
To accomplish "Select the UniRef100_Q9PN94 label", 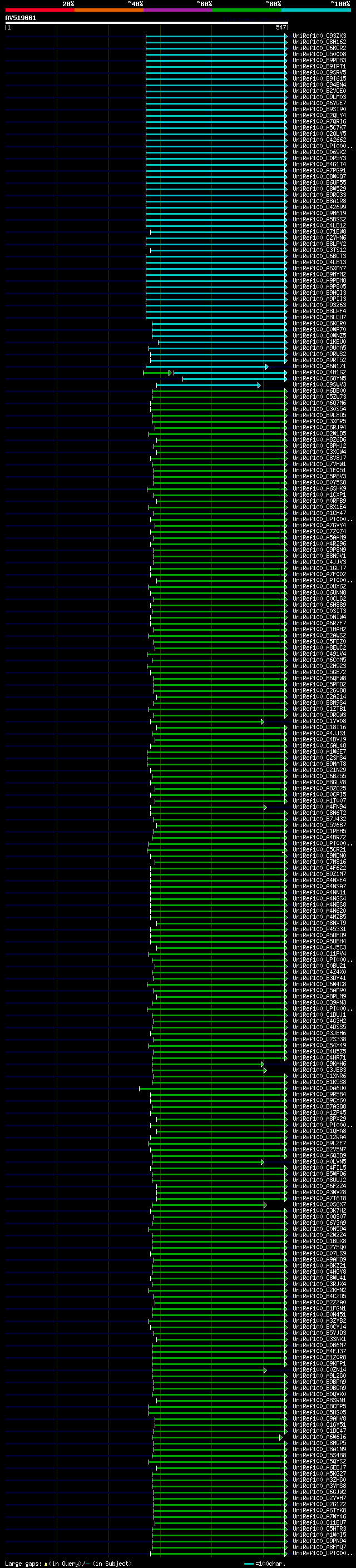I will pos(319,1541).
